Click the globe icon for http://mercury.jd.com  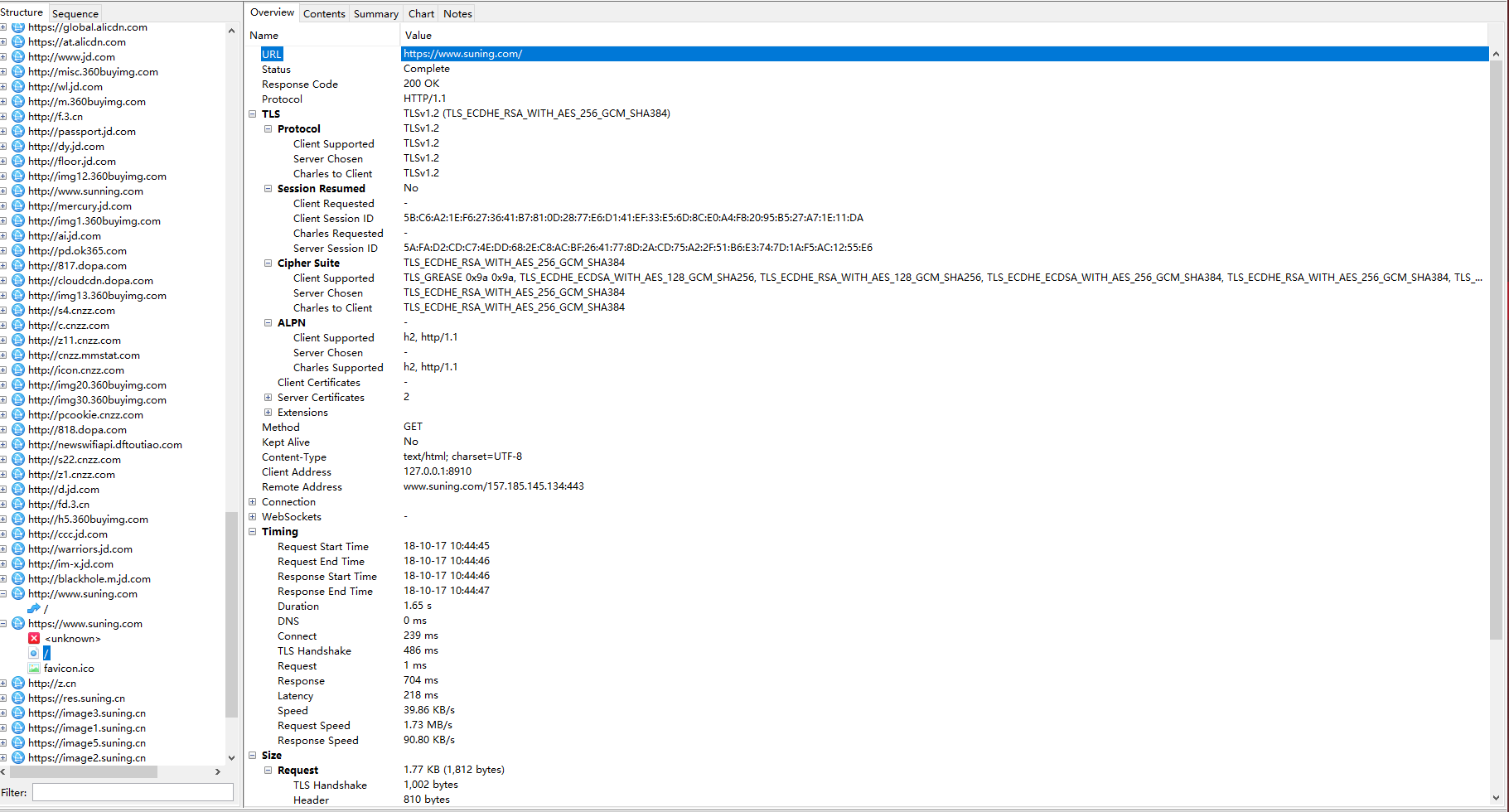18,206
